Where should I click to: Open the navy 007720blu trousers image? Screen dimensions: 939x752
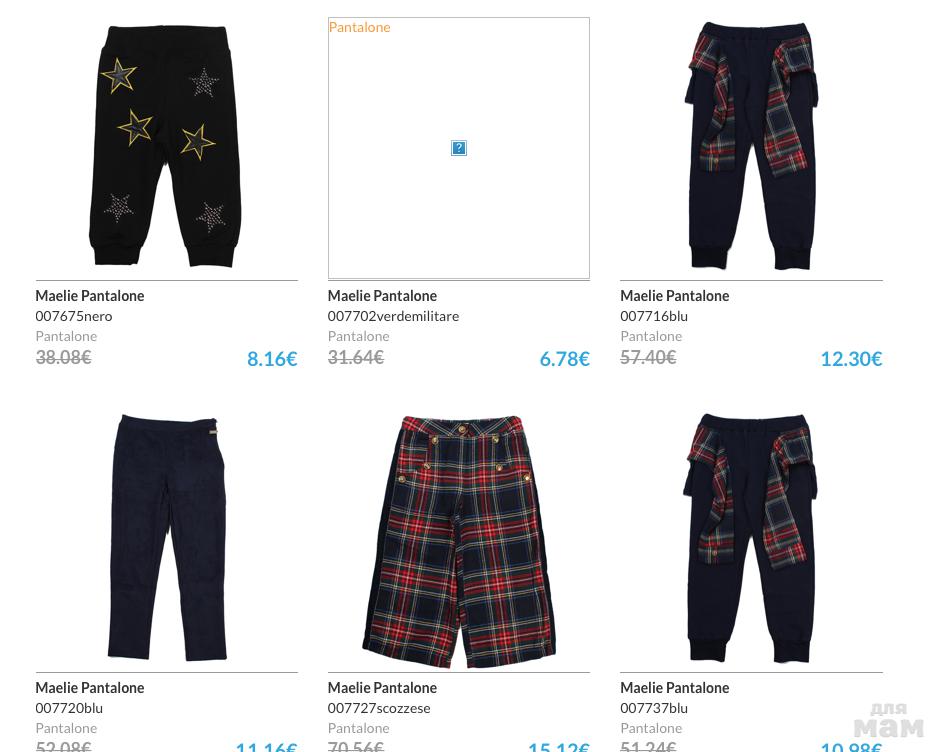coord(166,538)
